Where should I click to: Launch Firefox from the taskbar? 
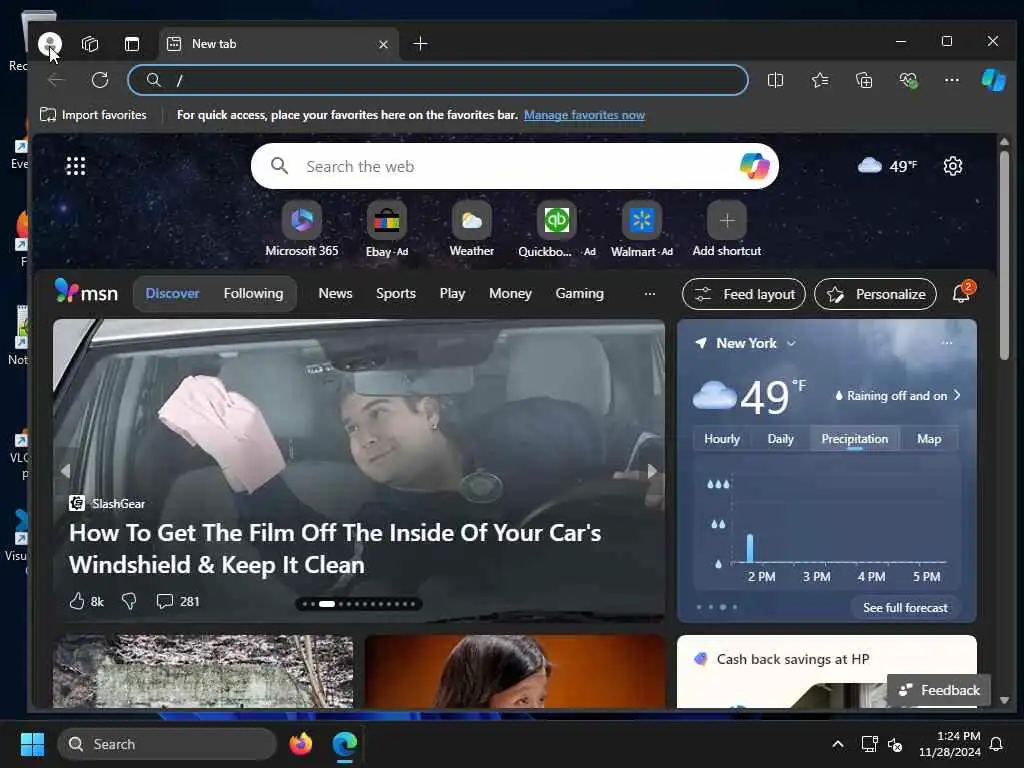click(300, 744)
